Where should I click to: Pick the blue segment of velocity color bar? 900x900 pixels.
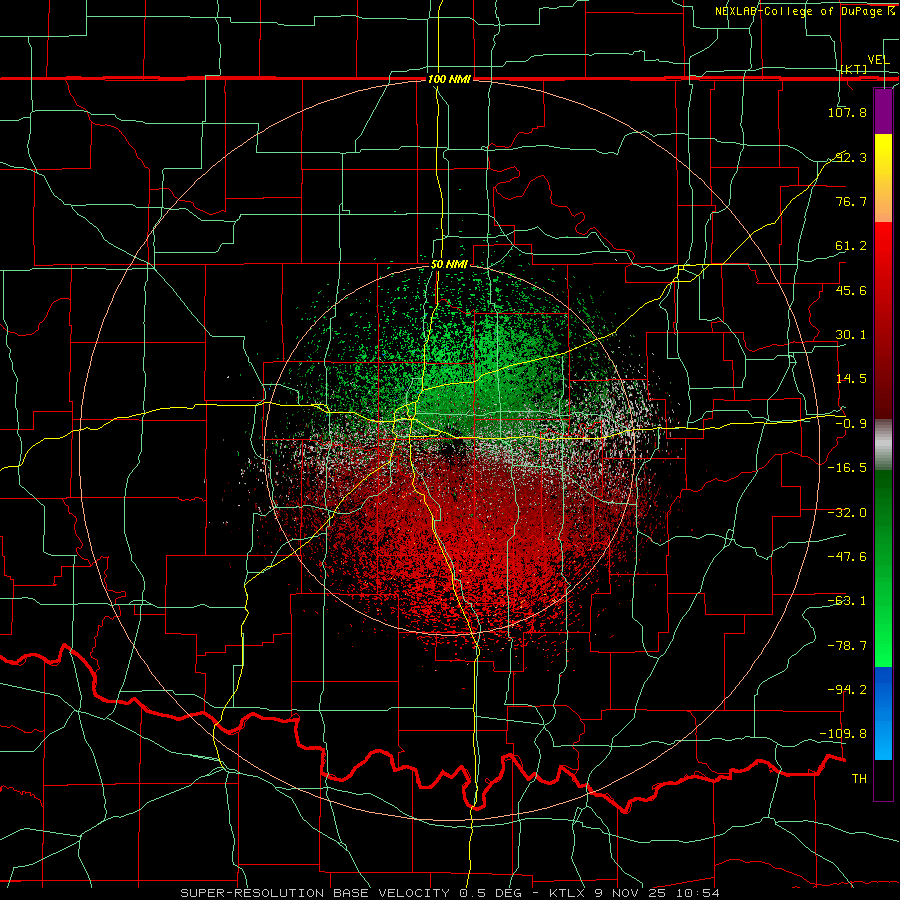[883, 713]
